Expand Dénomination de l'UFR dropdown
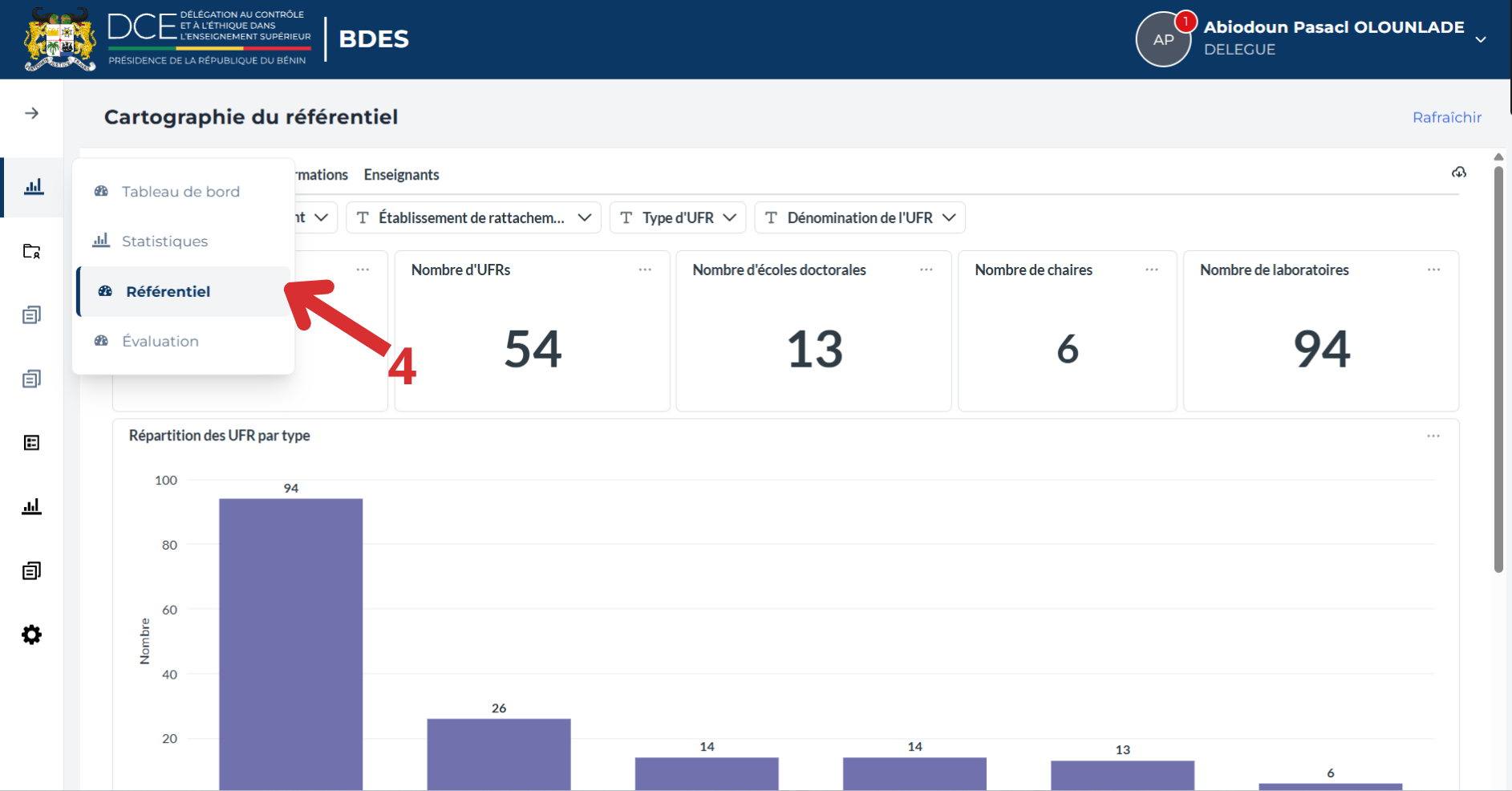The image size is (1512, 791). 860,217
